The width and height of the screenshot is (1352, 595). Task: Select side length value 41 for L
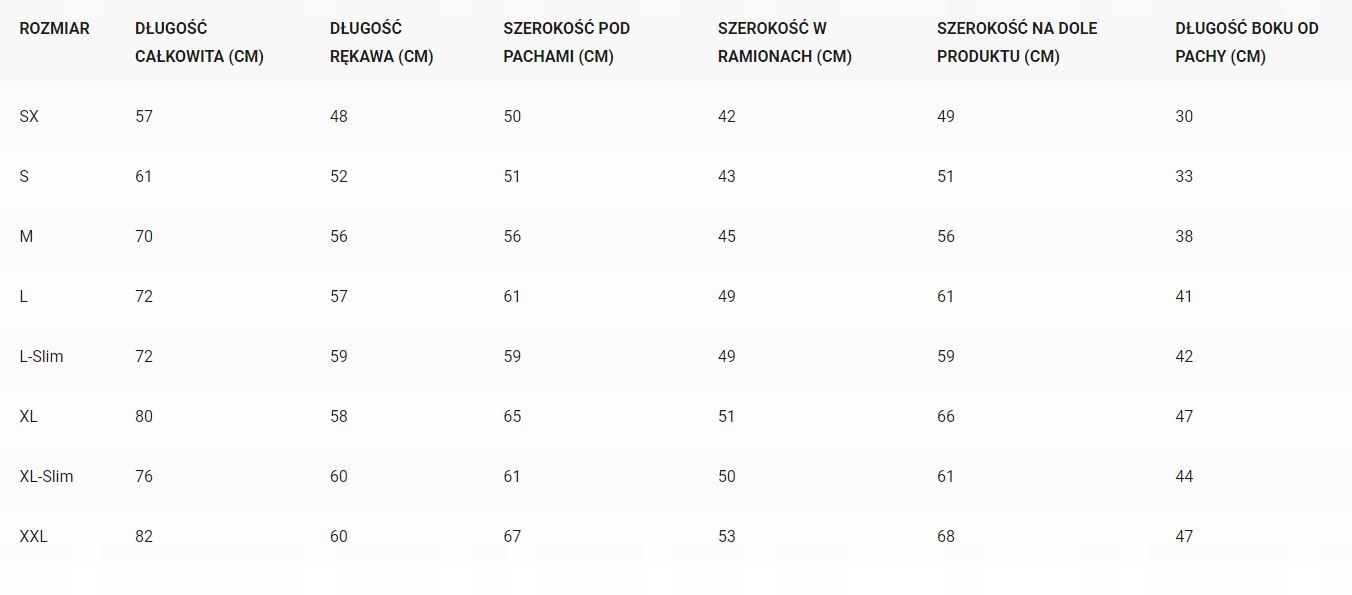(x=1184, y=297)
